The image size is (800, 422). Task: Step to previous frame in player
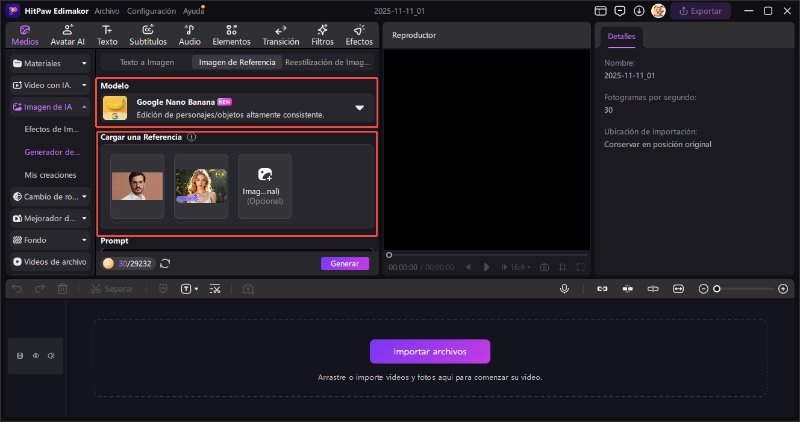[x=468, y=267]
